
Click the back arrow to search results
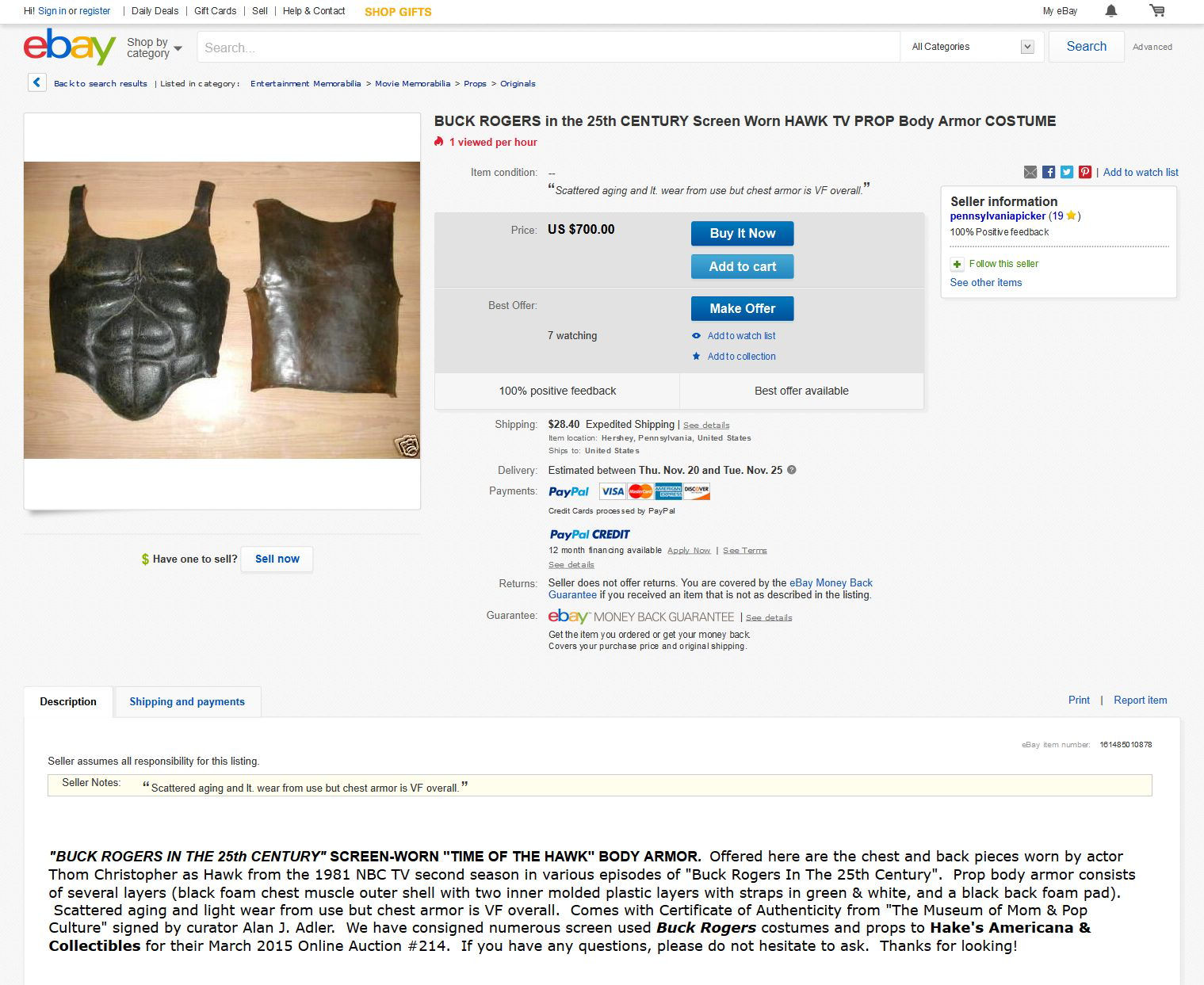[36, 82]
